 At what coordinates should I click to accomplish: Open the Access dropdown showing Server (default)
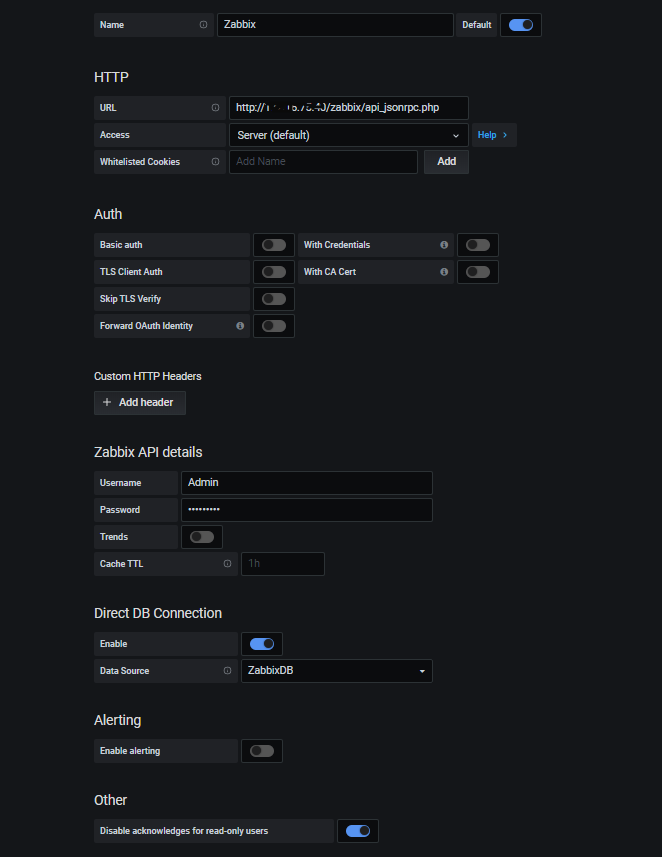348,134
